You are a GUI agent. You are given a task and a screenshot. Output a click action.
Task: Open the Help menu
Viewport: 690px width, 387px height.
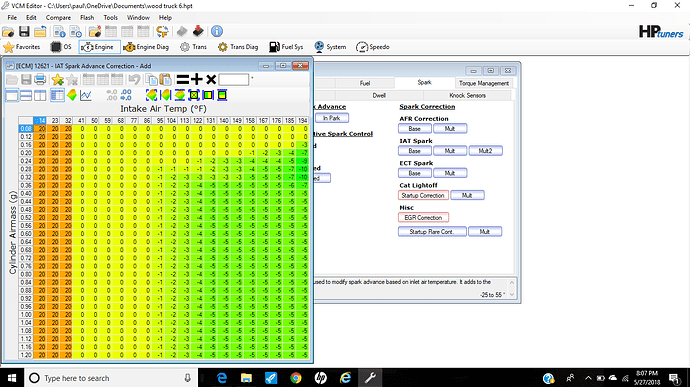click(165, 18)
